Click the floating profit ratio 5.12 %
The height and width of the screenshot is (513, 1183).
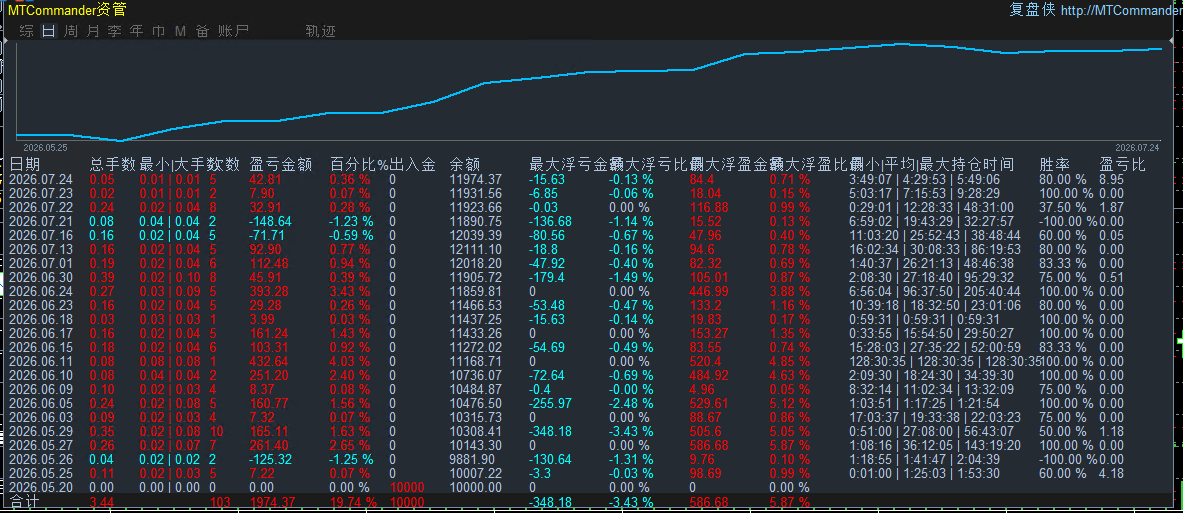[x=790, y=403]
